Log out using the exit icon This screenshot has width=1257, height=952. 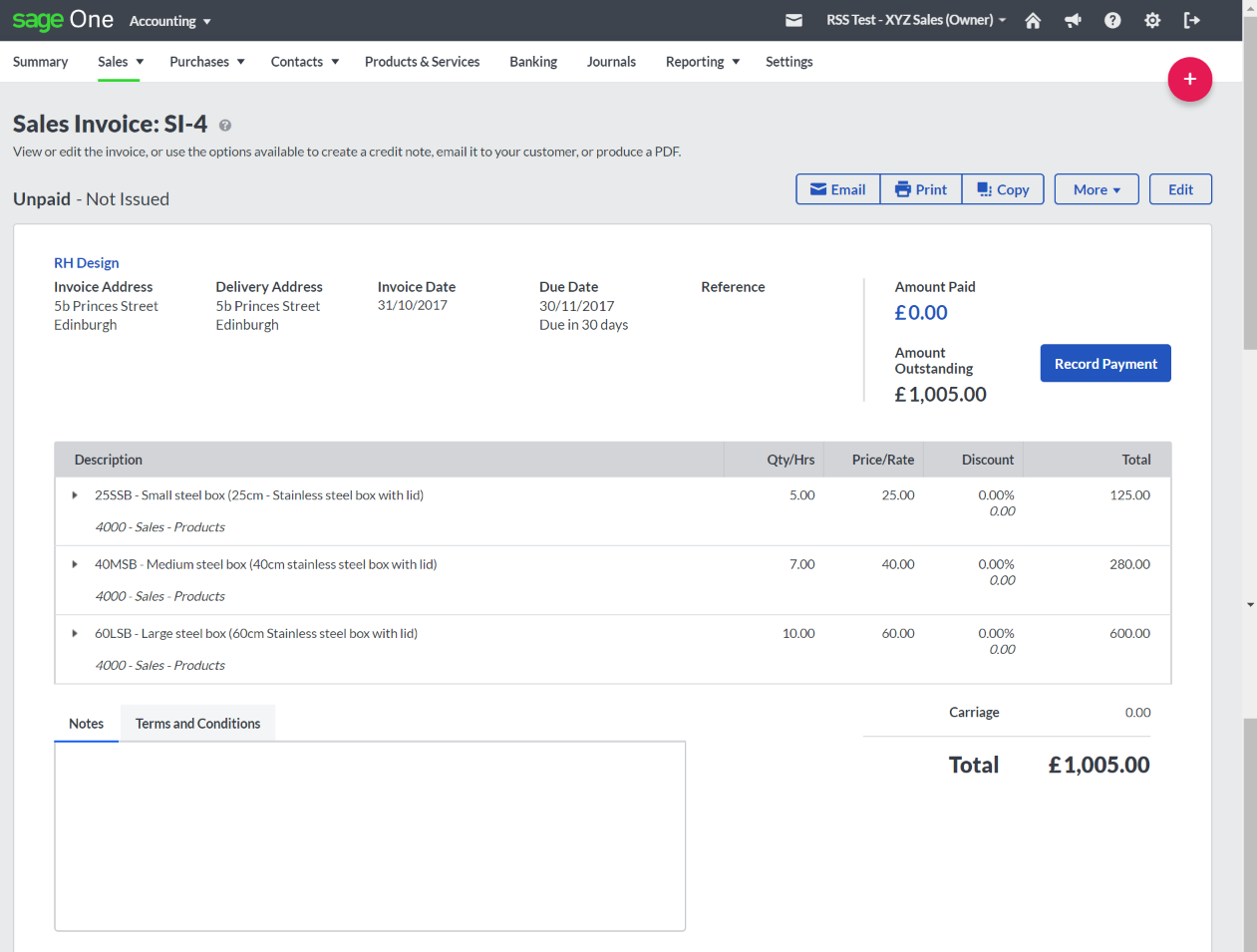point(1192,20)
